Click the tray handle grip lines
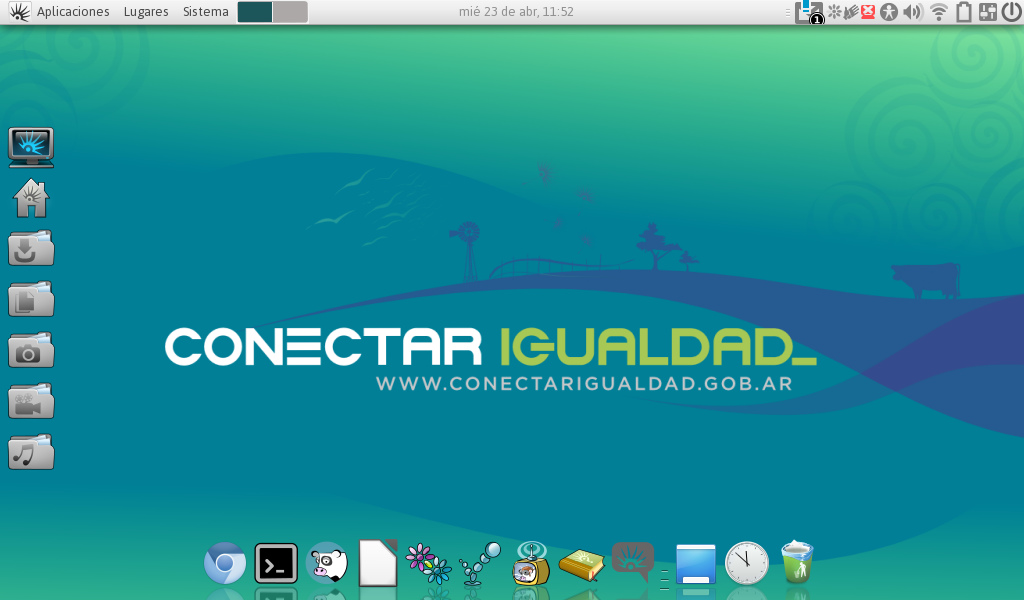1024x600 pixels. [788, 12]
